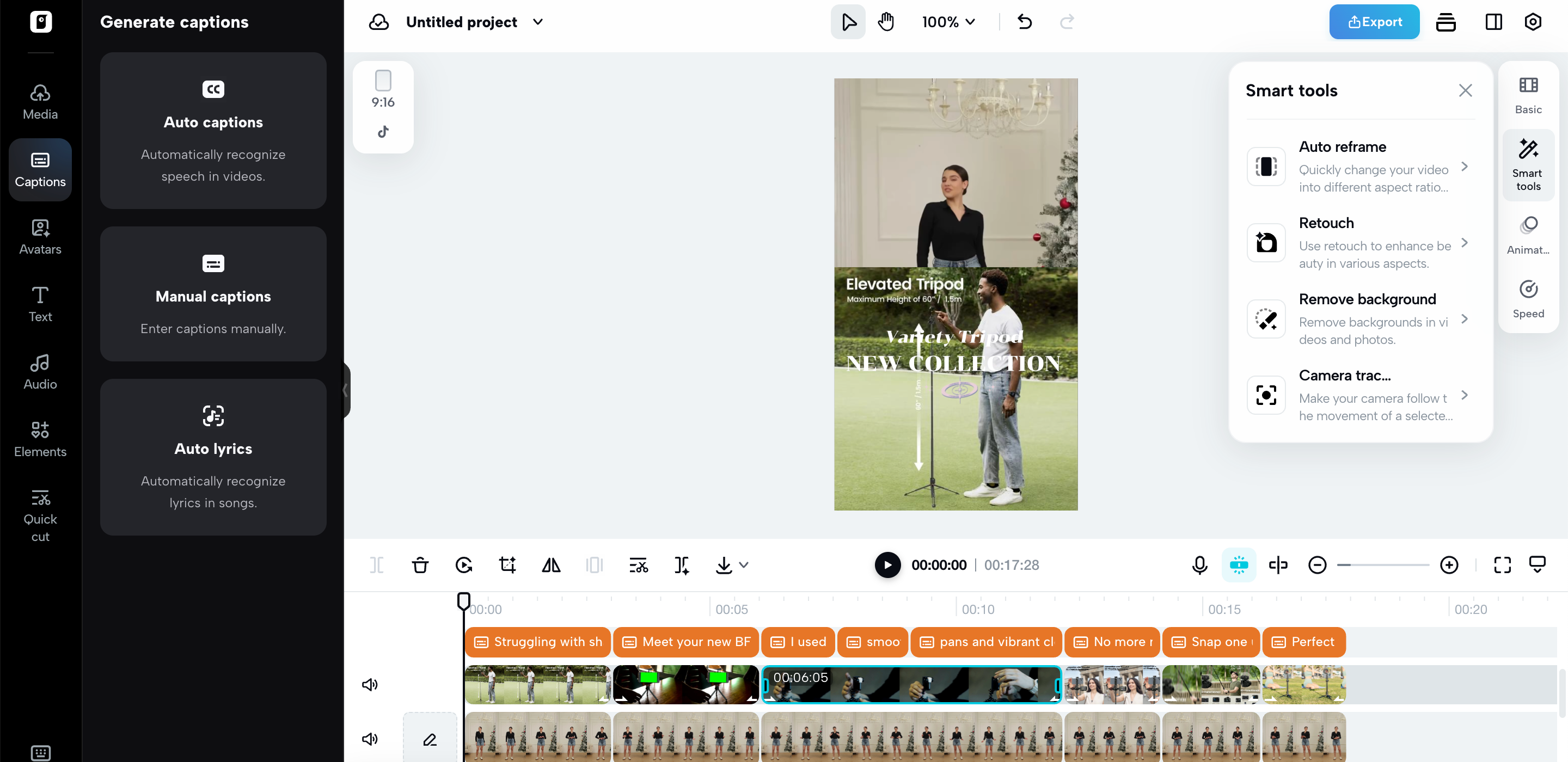Mute the bottom avatar video track
Image resolution: width=1568 pixels, height=762 pixels.
(370, 739)
